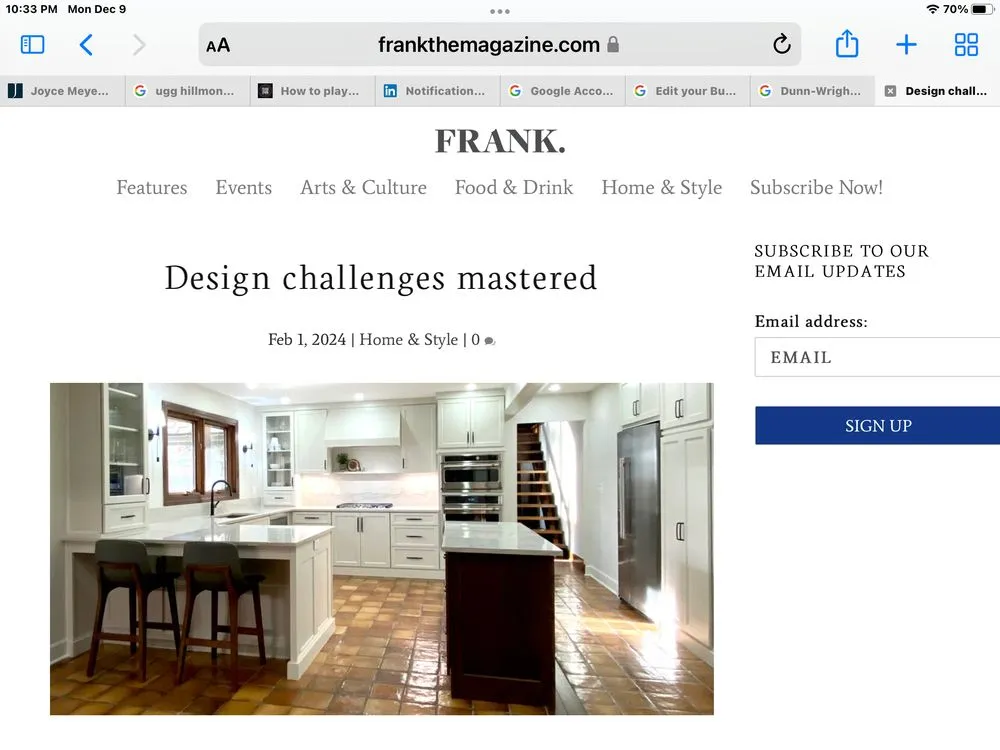Image resolution: width=1000 pixels, height=750 pixels.
Task: Open the Share sheet icon
Action: click(x=847, y=43)
